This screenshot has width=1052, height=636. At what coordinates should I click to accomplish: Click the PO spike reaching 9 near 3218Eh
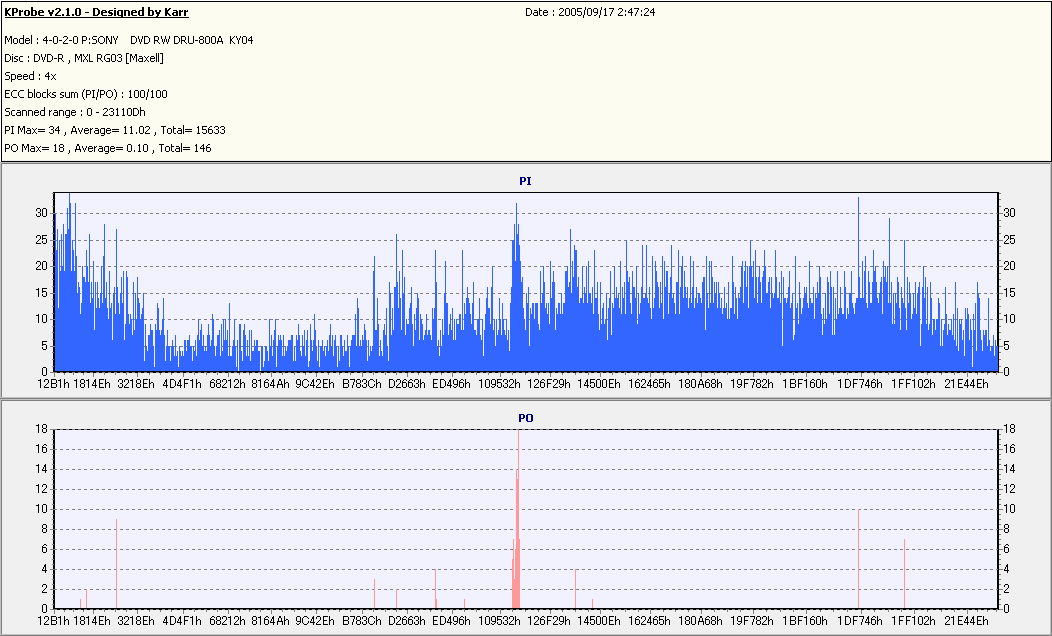pyautogui.click(x=116, y=564)
